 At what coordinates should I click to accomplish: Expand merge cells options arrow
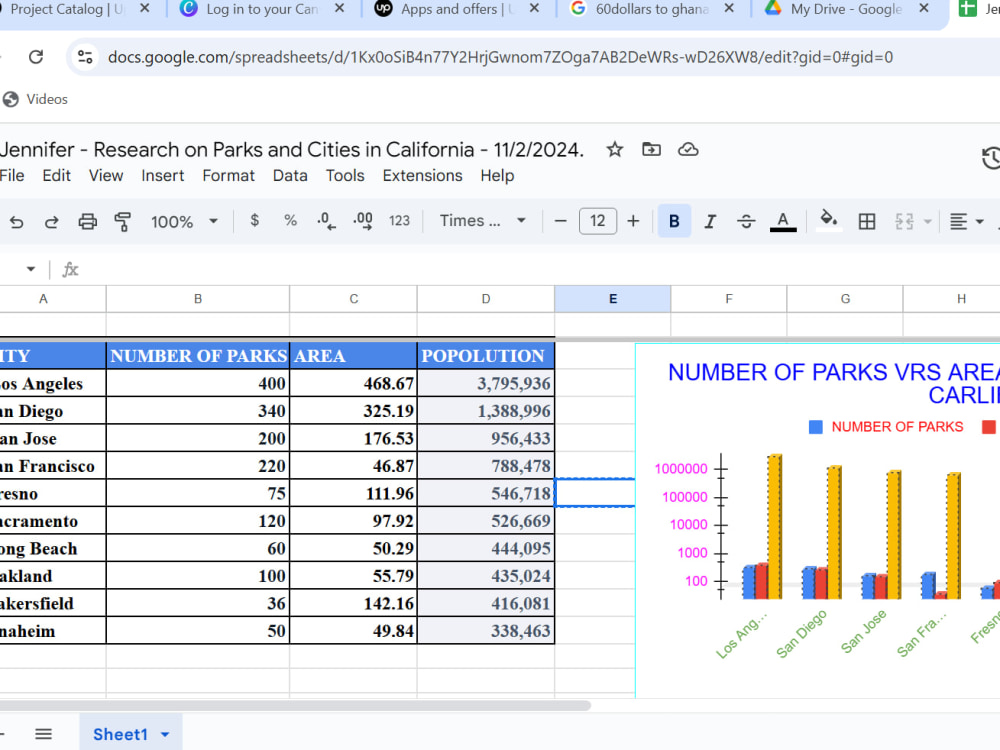928,222
